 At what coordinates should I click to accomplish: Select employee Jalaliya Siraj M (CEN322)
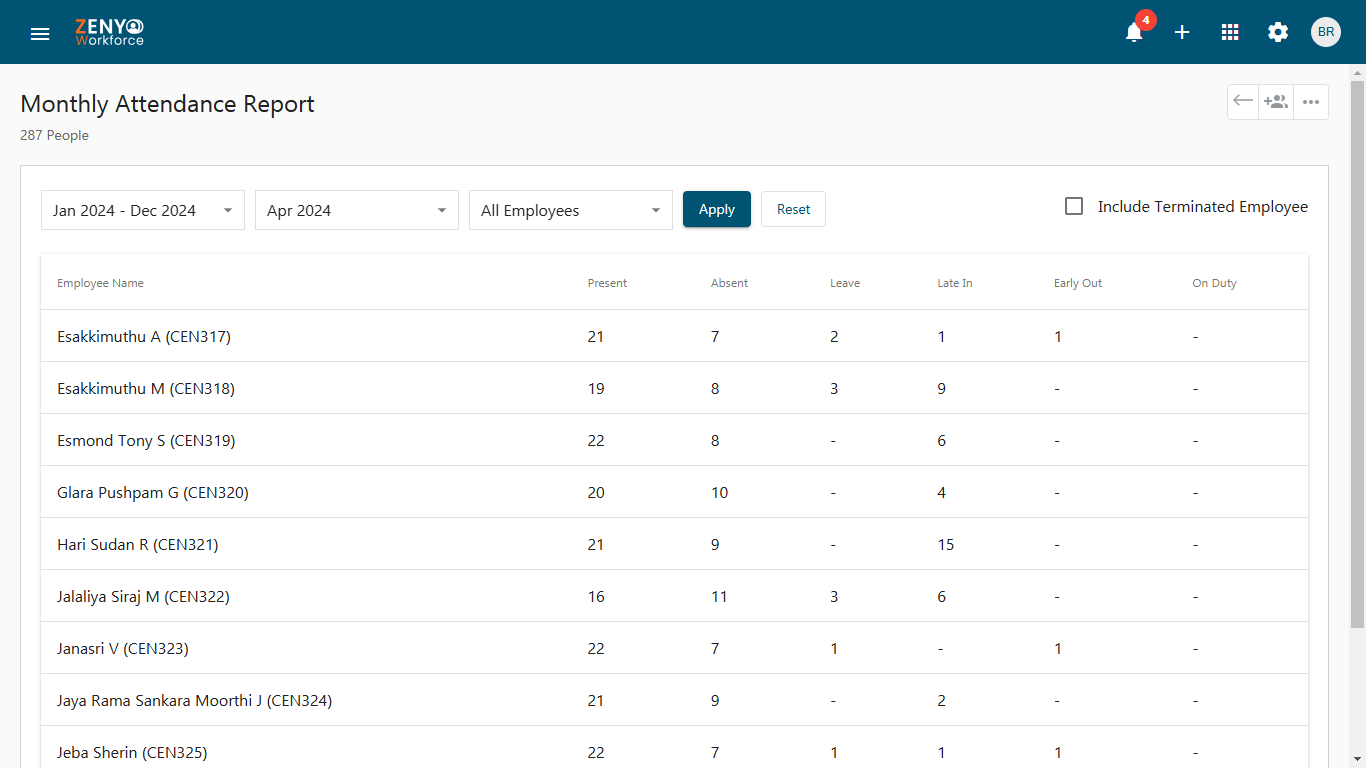[143, 597]
